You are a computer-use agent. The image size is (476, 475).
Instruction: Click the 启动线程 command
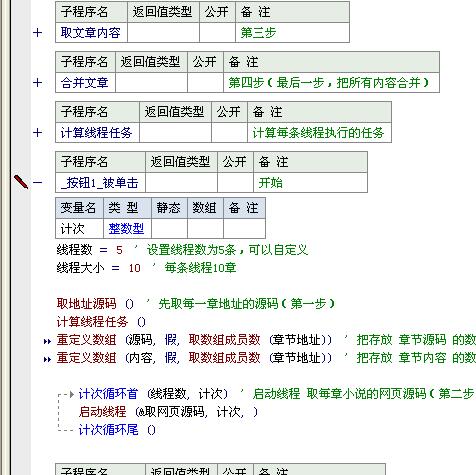click(103, 412)
